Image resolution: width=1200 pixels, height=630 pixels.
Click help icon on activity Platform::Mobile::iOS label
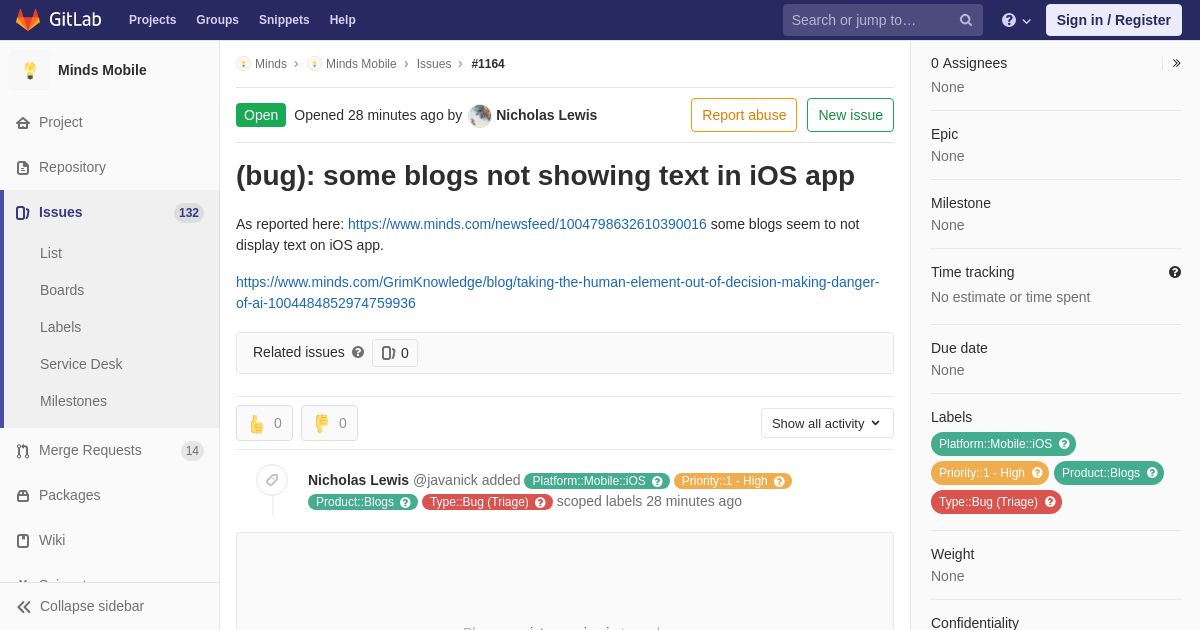pyautogui.click(x=657, y=481)
